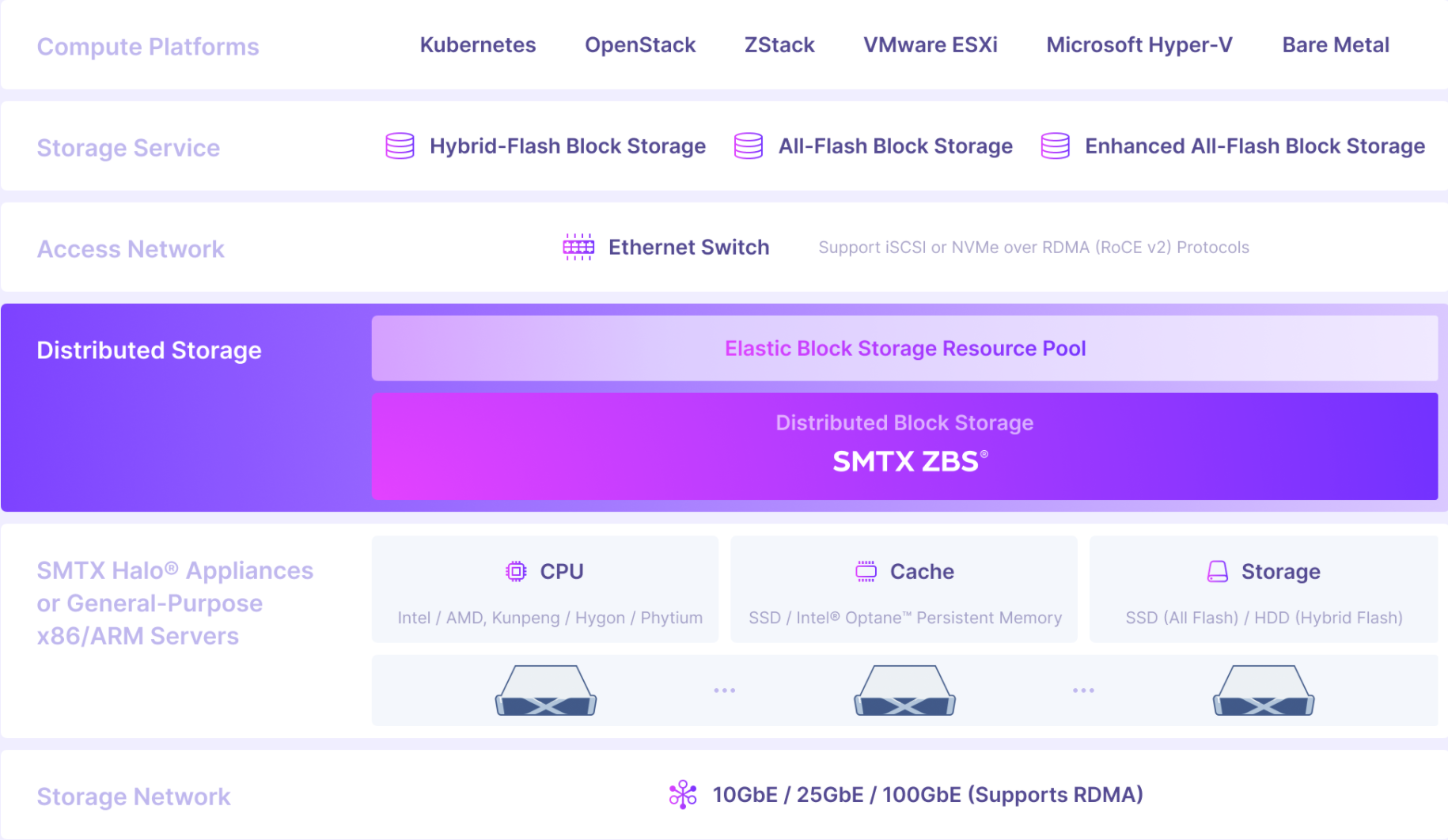Screen dimensions: 1448x840
Task: Click the Cache memory icon
Action: pos(866,571)
